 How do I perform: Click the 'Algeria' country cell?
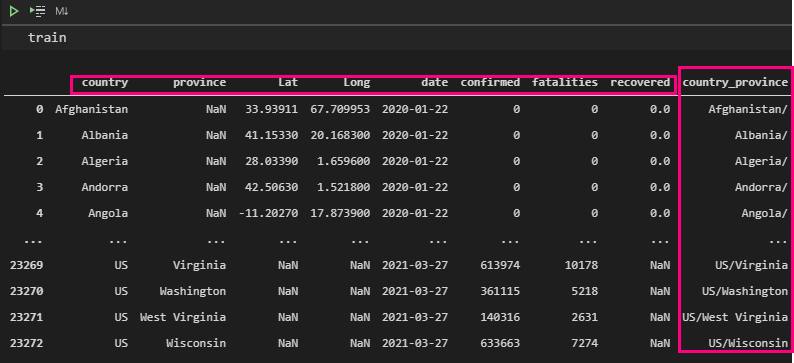pos(105,161)
